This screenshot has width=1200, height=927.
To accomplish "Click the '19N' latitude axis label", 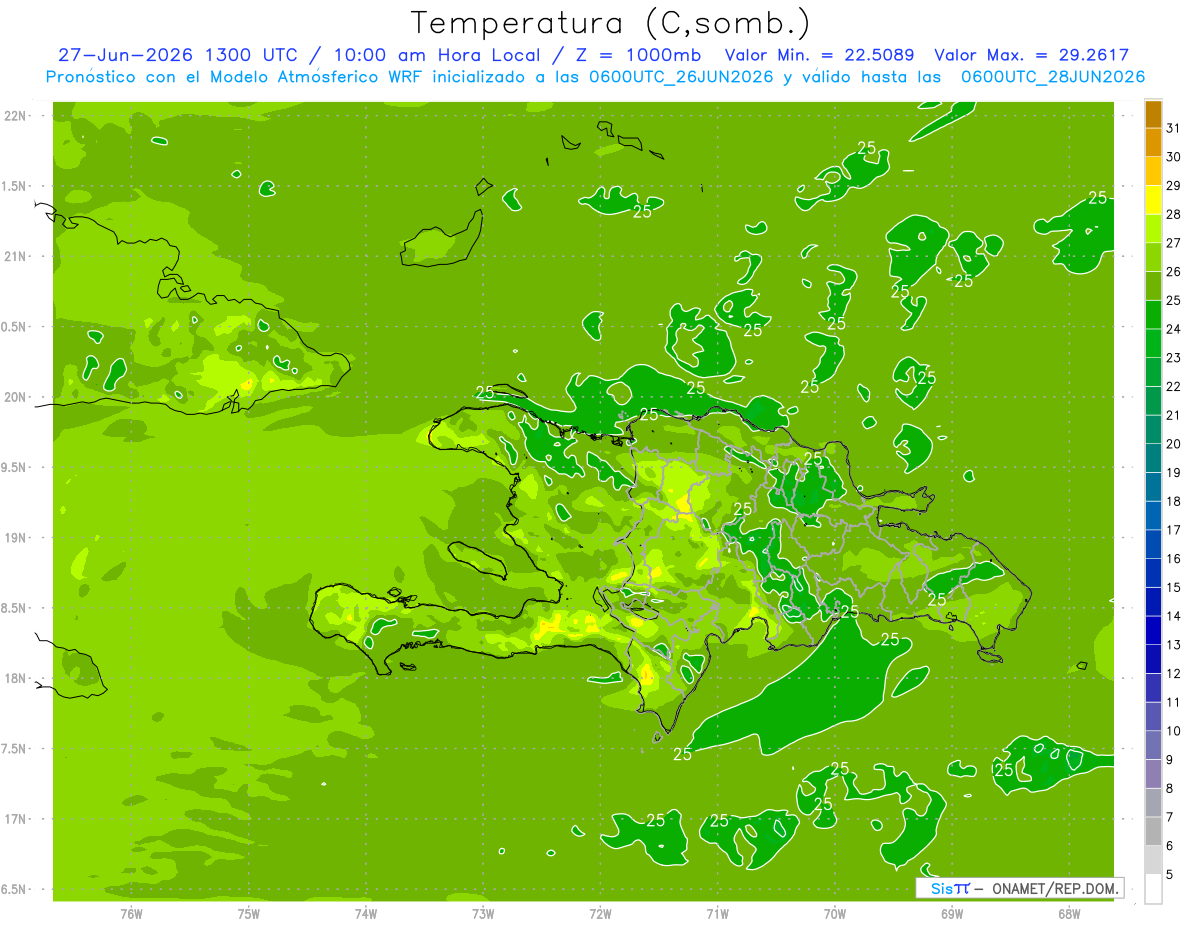I will (x=15, y=538).
